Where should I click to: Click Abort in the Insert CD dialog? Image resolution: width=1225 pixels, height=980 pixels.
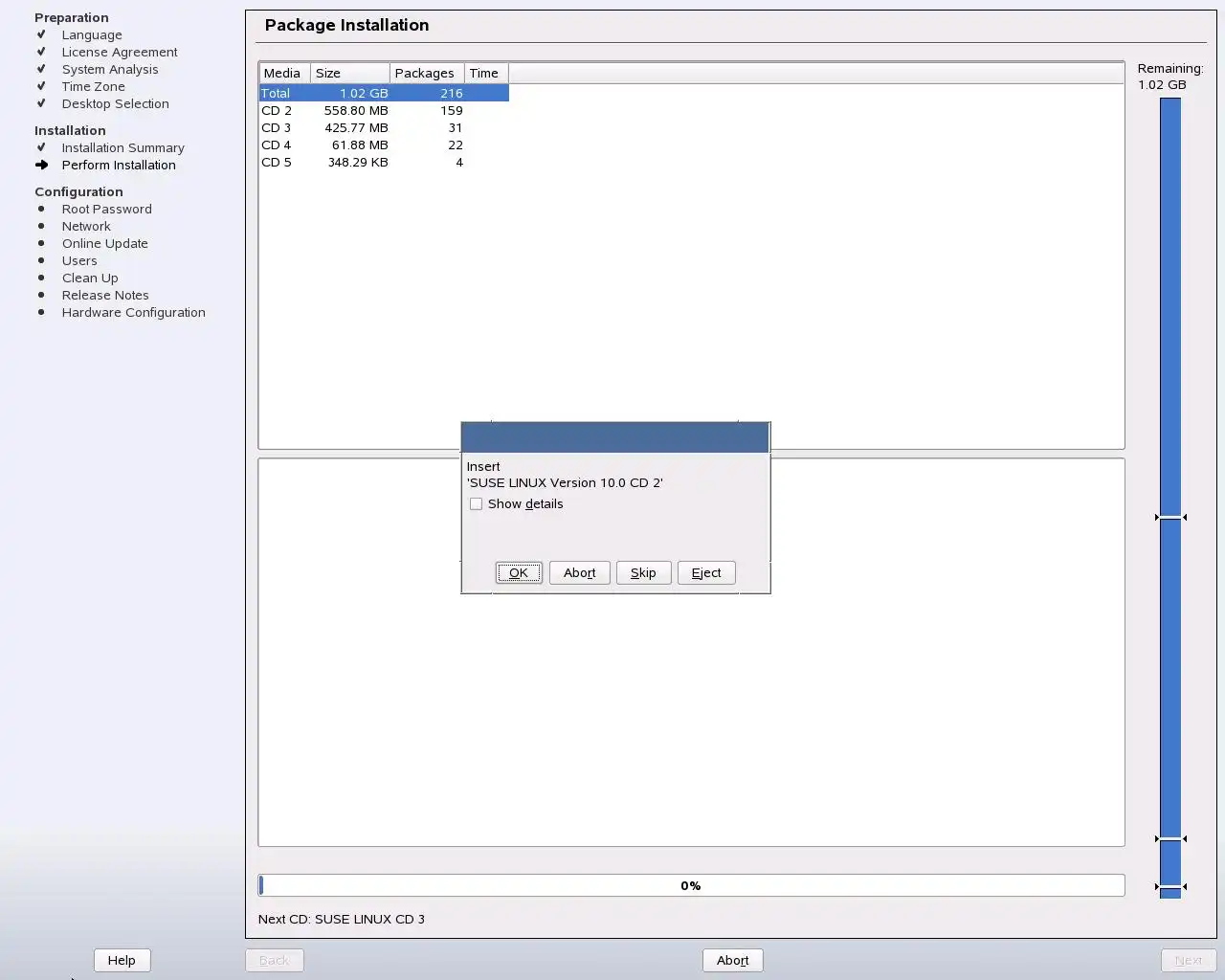[579, 572]
